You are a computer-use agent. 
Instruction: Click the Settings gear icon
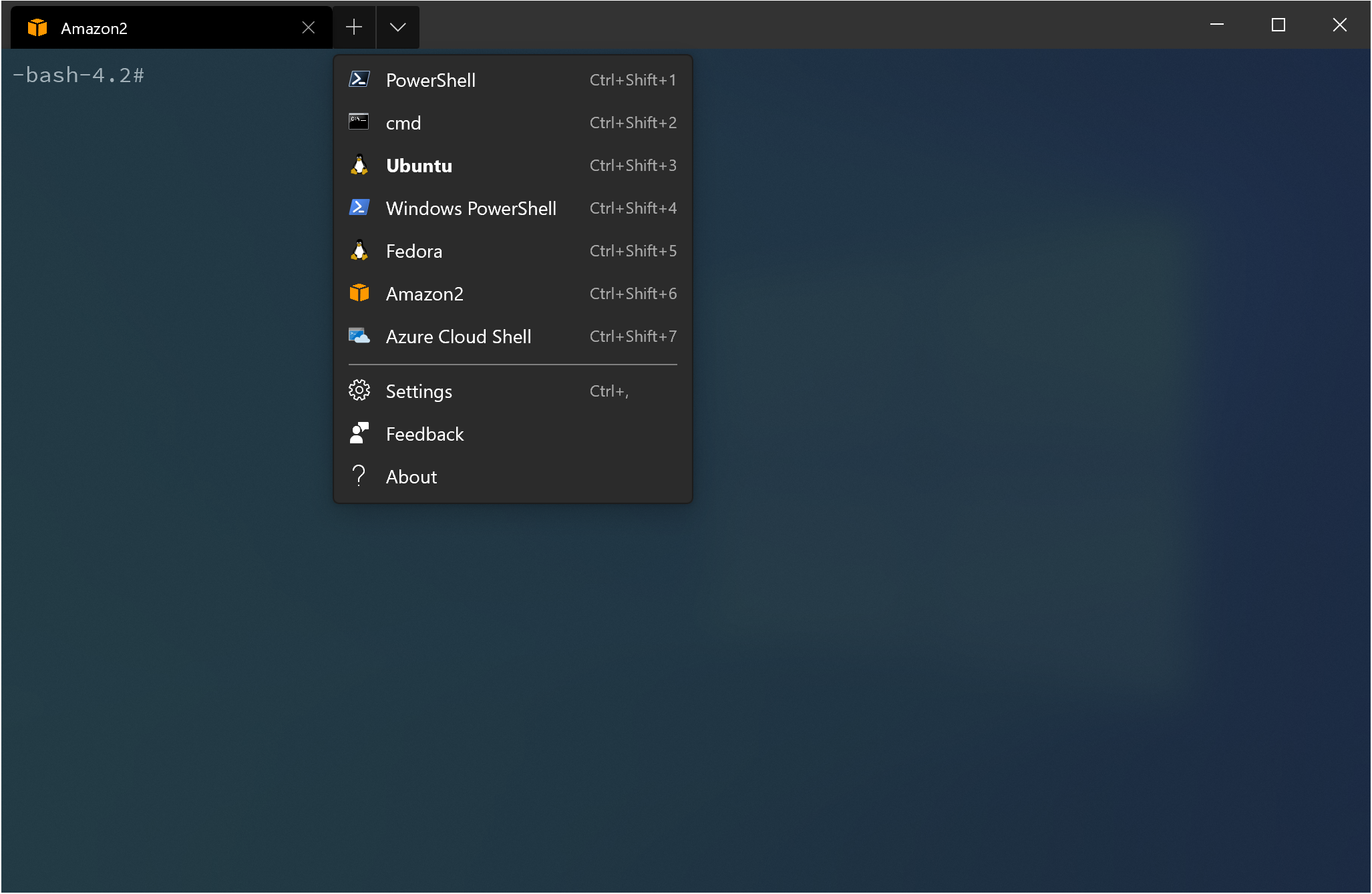pyautogui.click(x=359, y=391)
